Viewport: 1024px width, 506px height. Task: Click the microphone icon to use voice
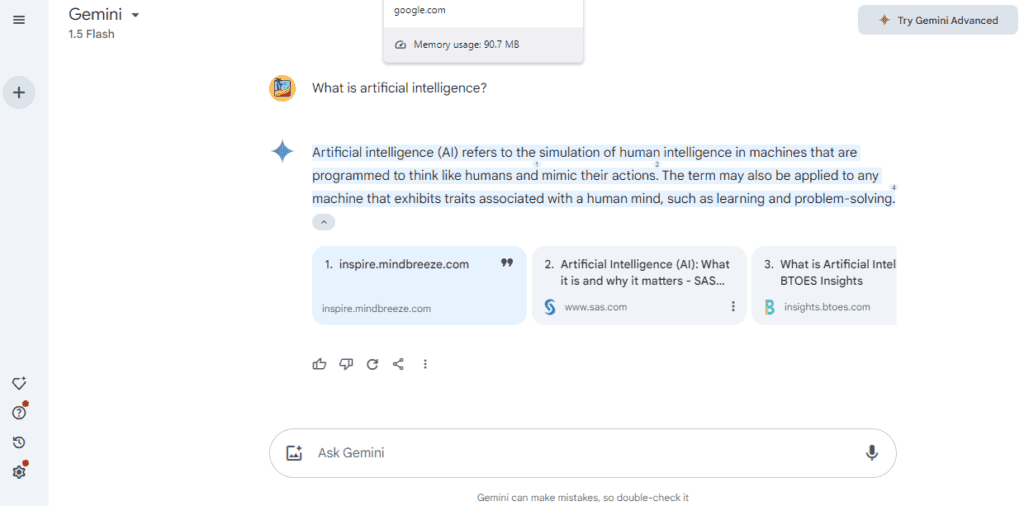871,452
